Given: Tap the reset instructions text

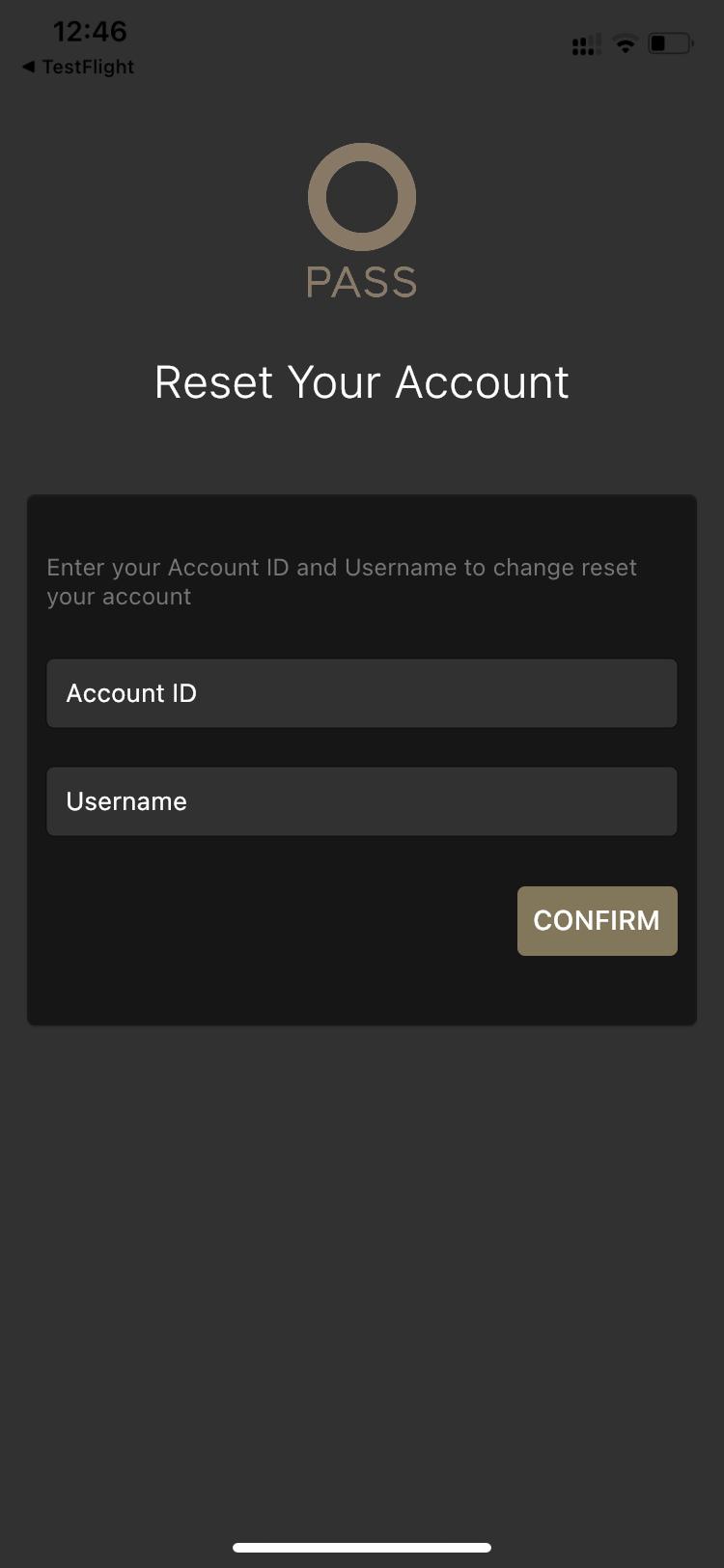Looking at the screenshot, I should (x=341, y=581).
